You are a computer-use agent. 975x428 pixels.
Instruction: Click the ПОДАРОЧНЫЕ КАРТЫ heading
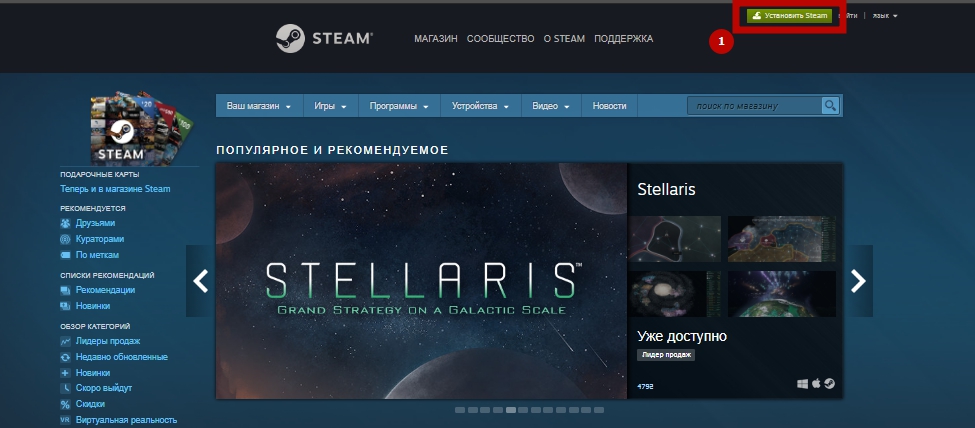coord(99,175)
